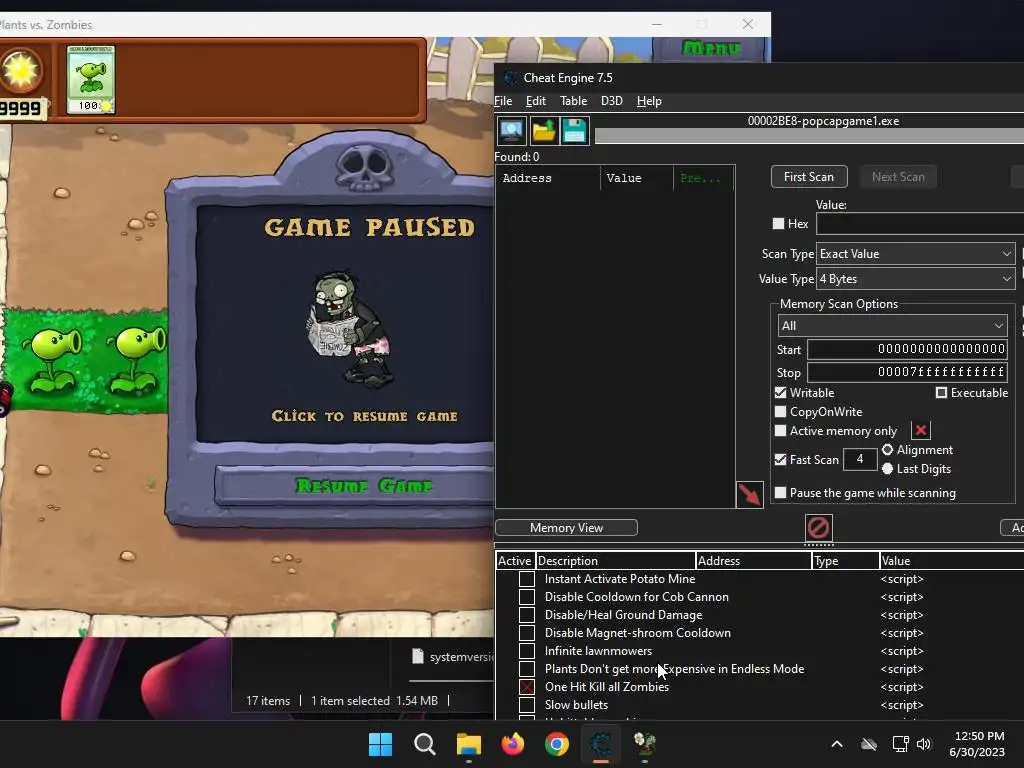Click the cloud sync tray icon
This screenshot has width=1024, height=768.
(869, 744)
